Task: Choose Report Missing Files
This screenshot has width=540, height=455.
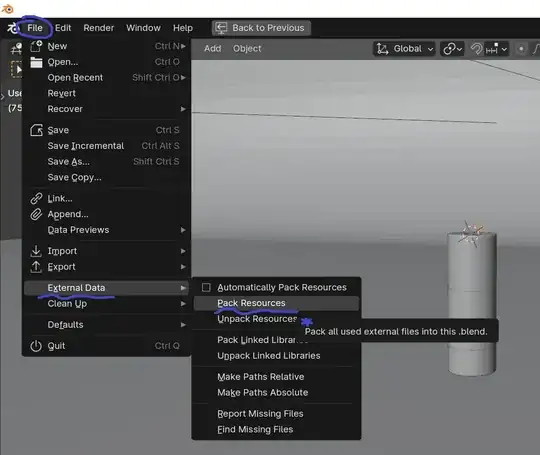Action: coord(277,414)
